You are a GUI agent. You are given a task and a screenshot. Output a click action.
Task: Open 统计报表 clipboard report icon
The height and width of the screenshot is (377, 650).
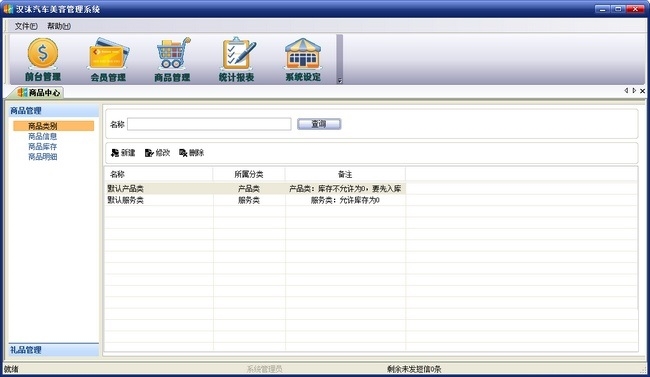[237, 53]
